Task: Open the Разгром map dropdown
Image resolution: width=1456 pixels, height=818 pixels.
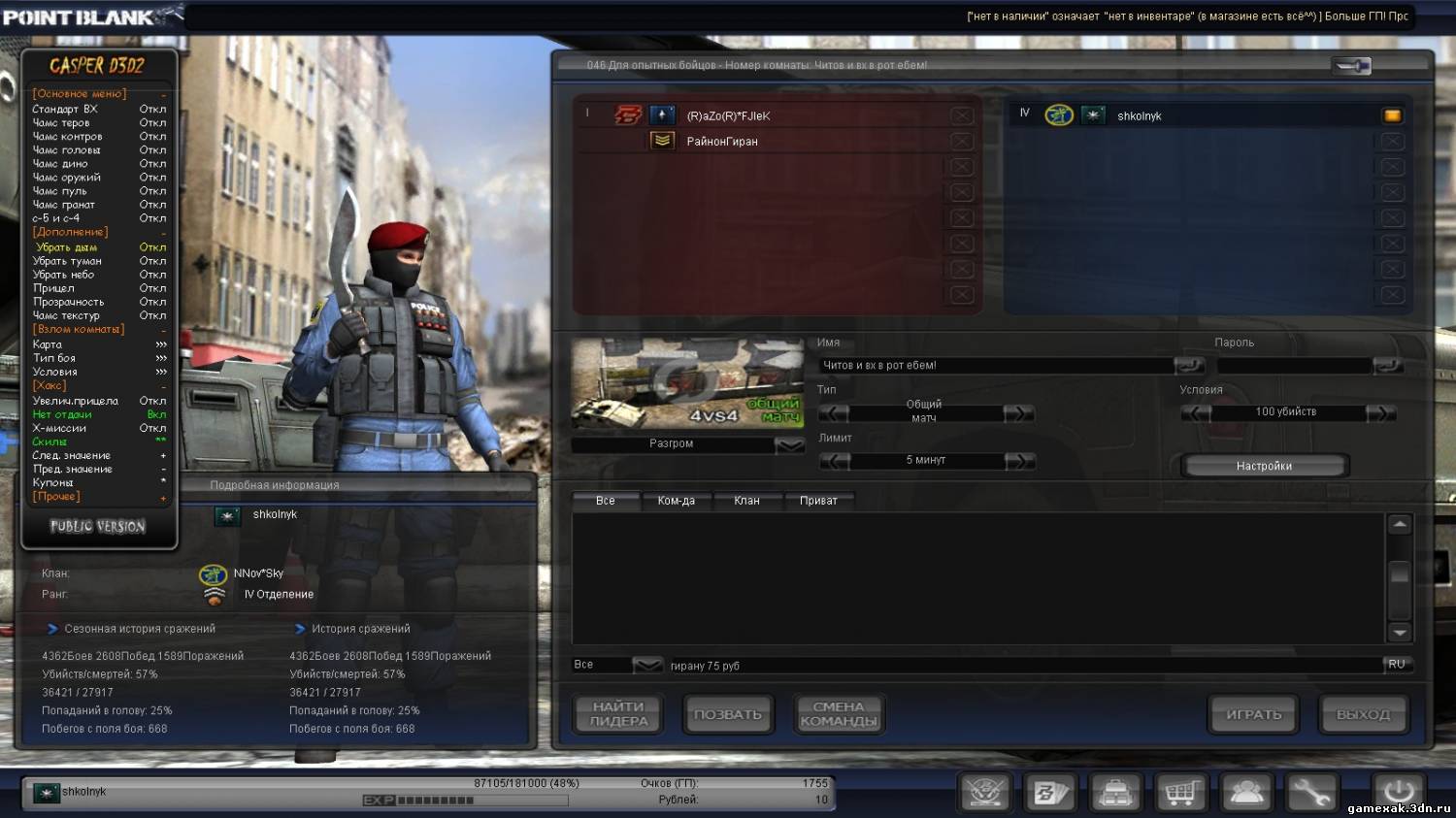Action: 789,444
